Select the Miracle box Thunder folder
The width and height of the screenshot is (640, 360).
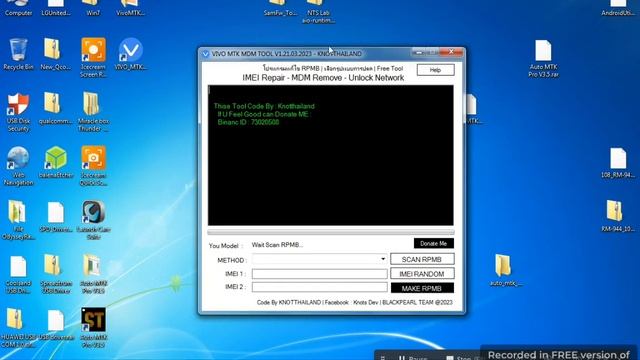pyautogui.click(x=91, y=104)
